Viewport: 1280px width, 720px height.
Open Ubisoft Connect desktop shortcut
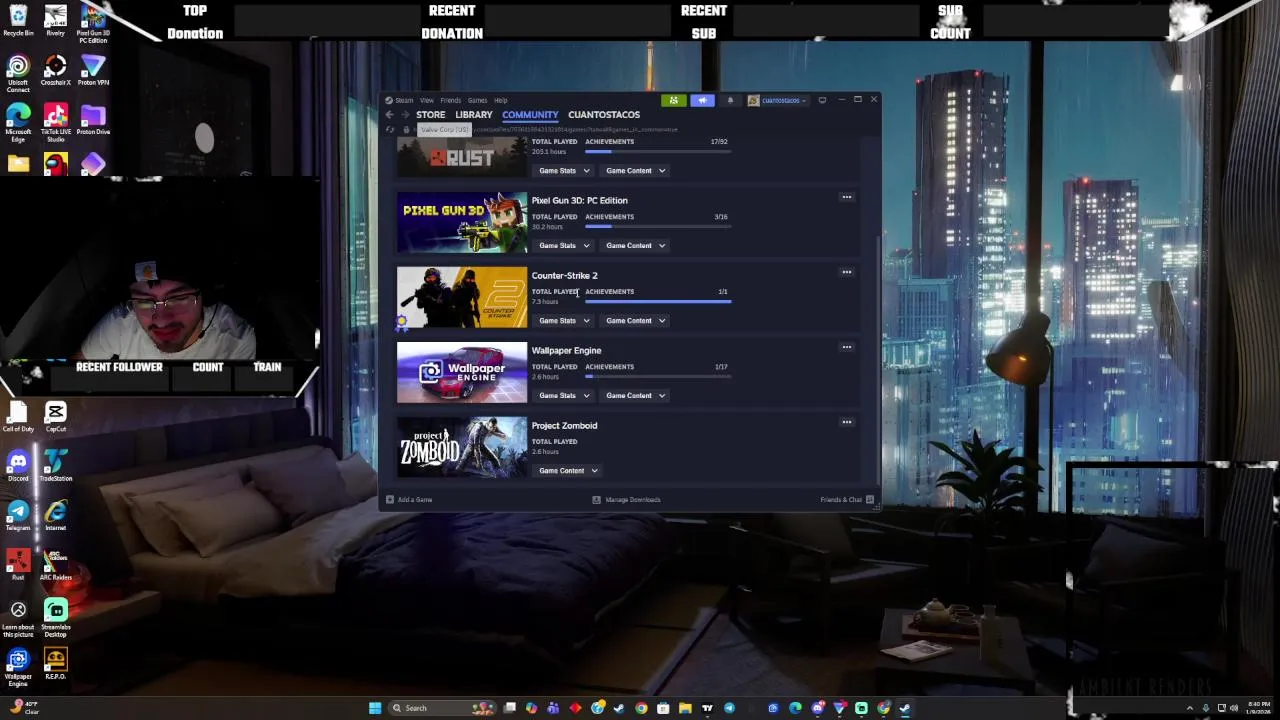18,73
